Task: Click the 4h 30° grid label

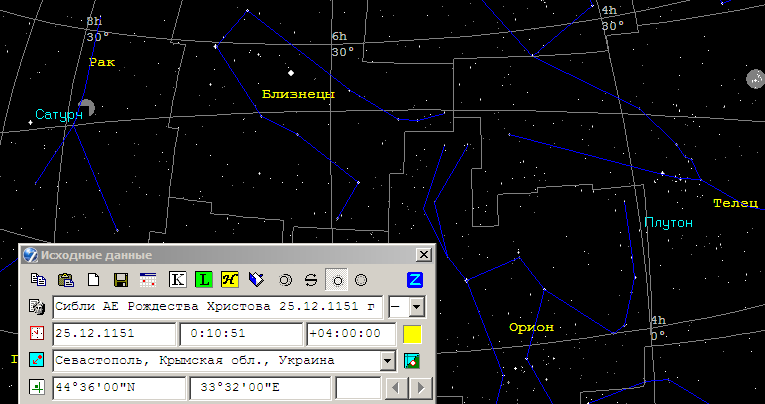Action: click(613, 19)
